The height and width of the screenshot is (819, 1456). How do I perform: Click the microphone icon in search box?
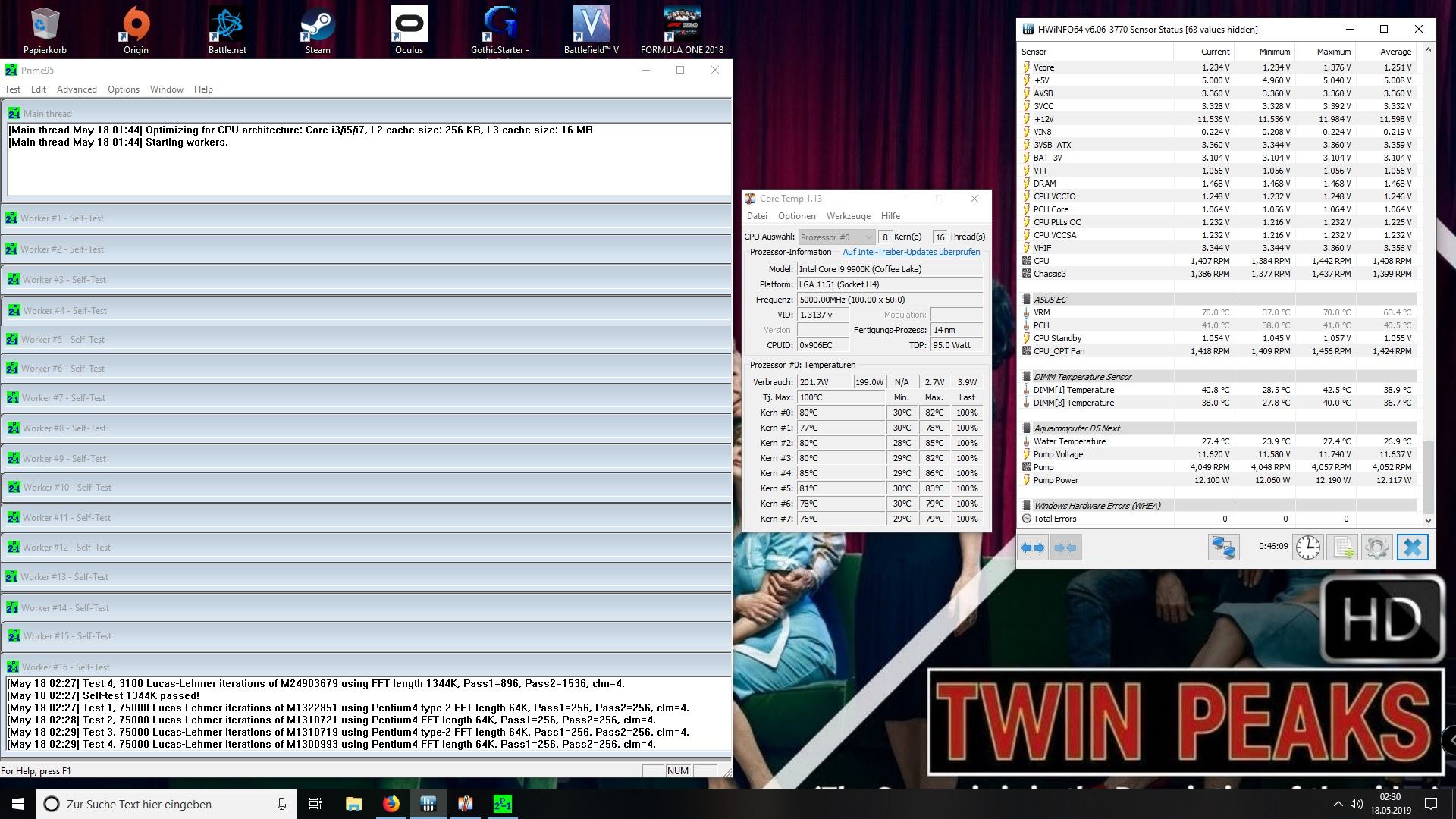click(281, 804)
